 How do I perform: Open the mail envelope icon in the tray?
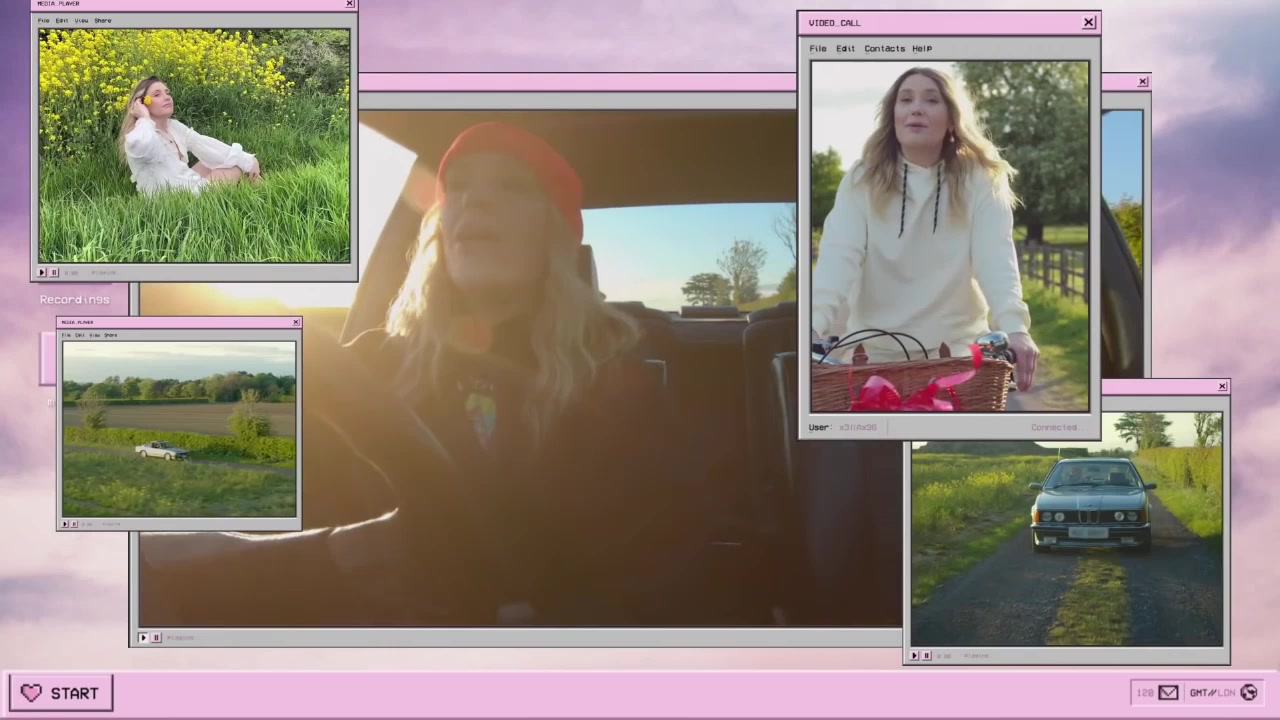coord(1168,692)
